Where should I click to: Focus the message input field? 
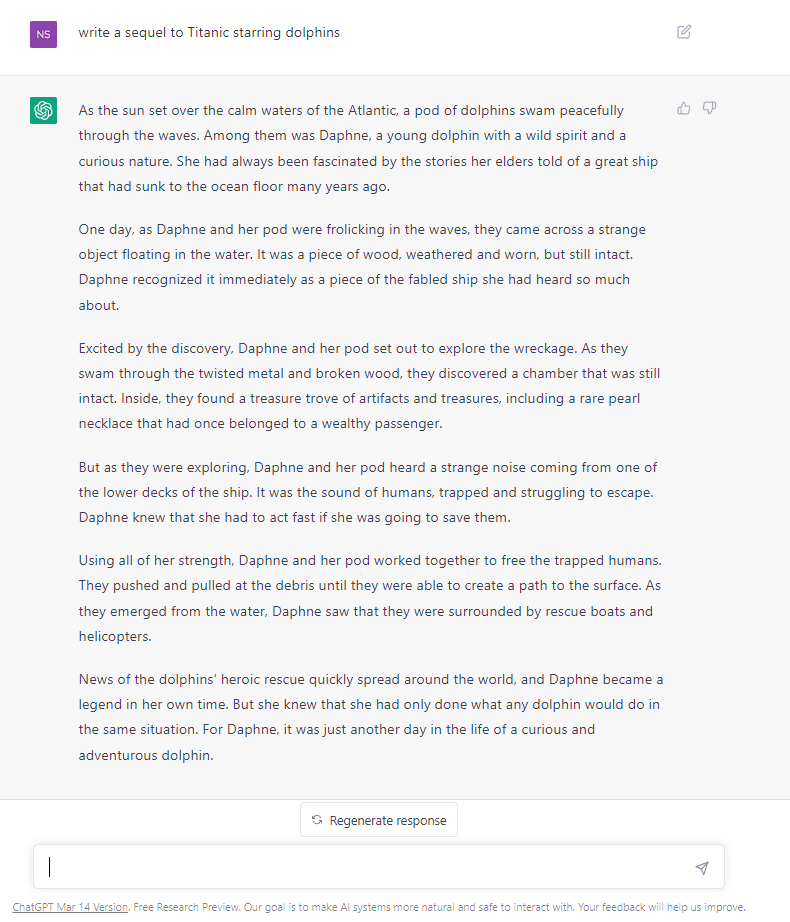click(379, 867)
